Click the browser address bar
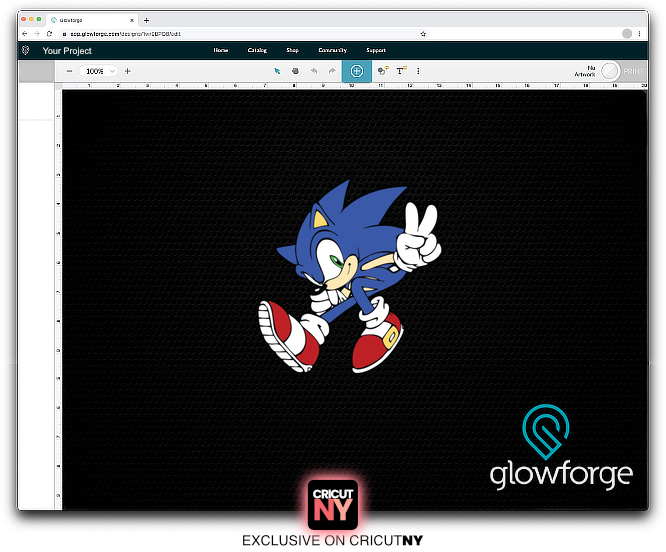The image size is (666, 552). [x=243, y=34]
